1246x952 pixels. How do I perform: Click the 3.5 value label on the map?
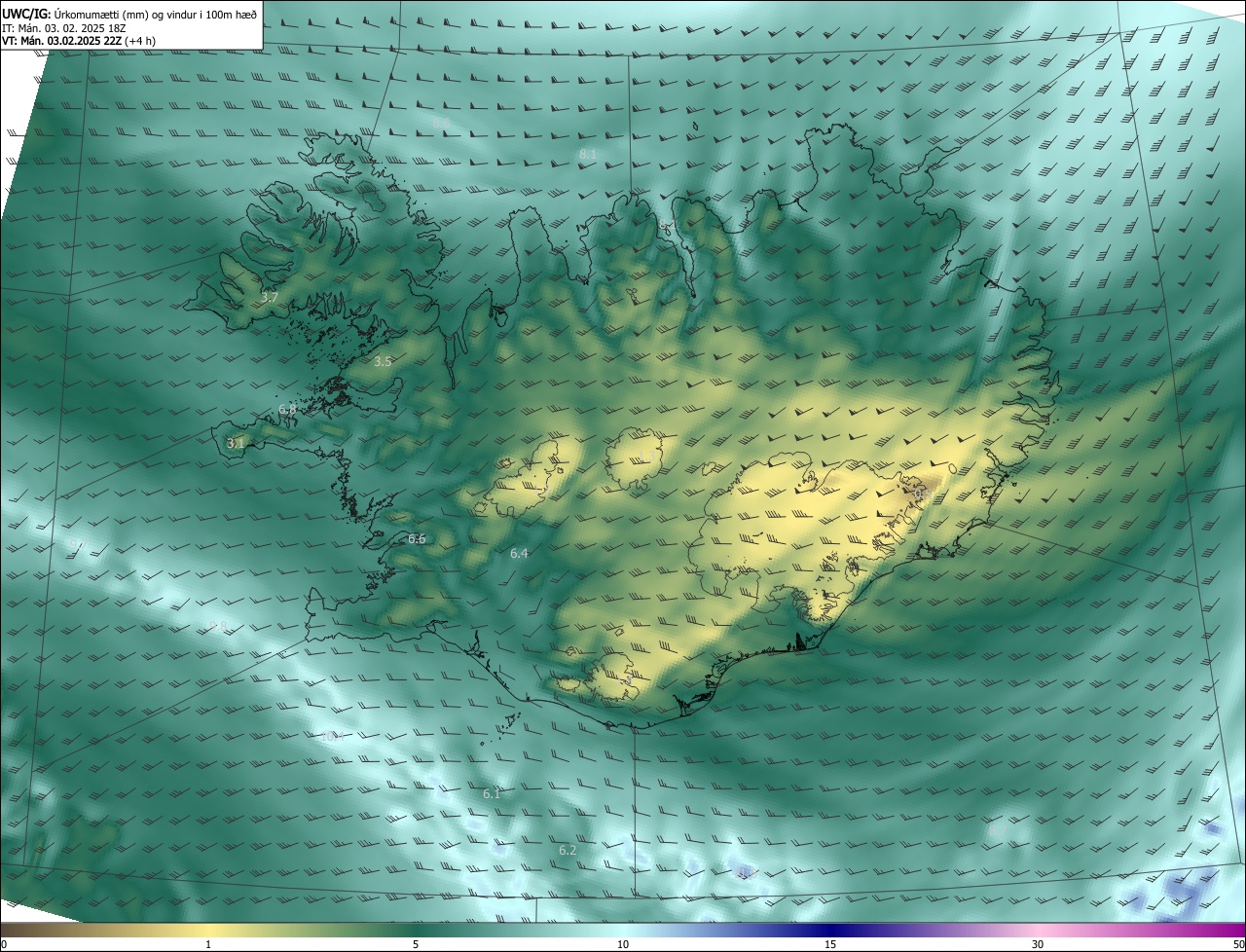point(383,361)
